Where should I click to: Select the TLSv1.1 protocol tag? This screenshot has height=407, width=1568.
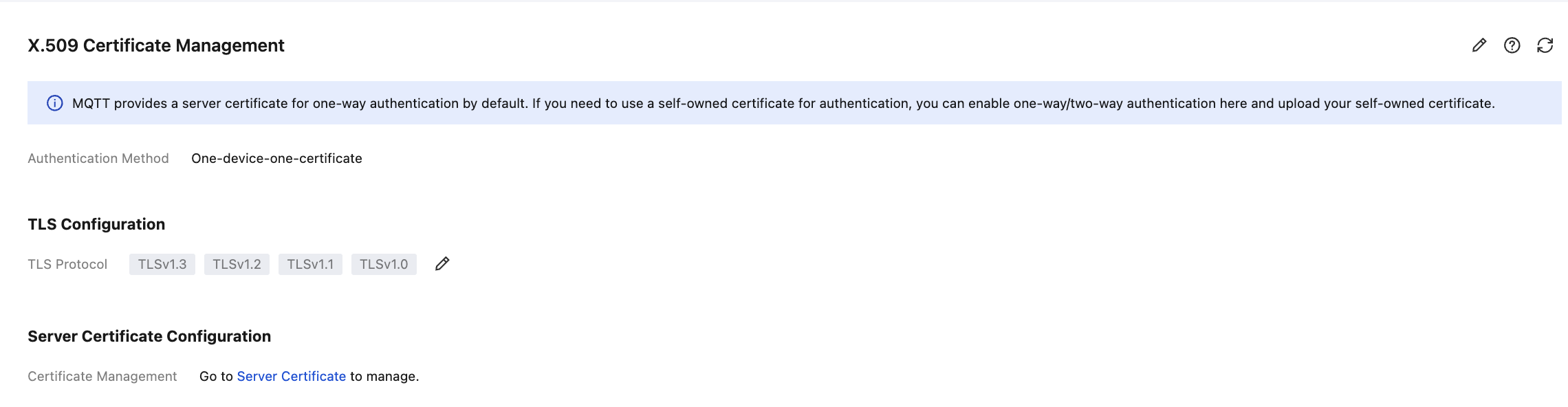point(310,264)
